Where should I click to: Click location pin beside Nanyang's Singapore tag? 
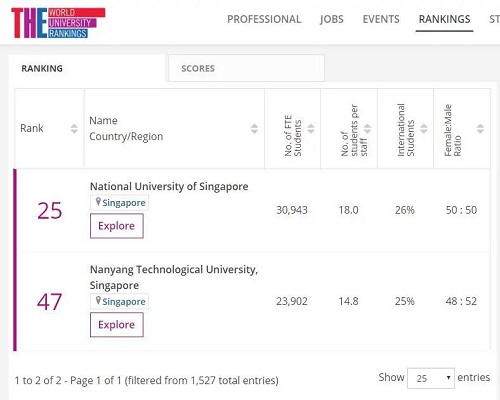pyautogui.click(x=98, y=301)
